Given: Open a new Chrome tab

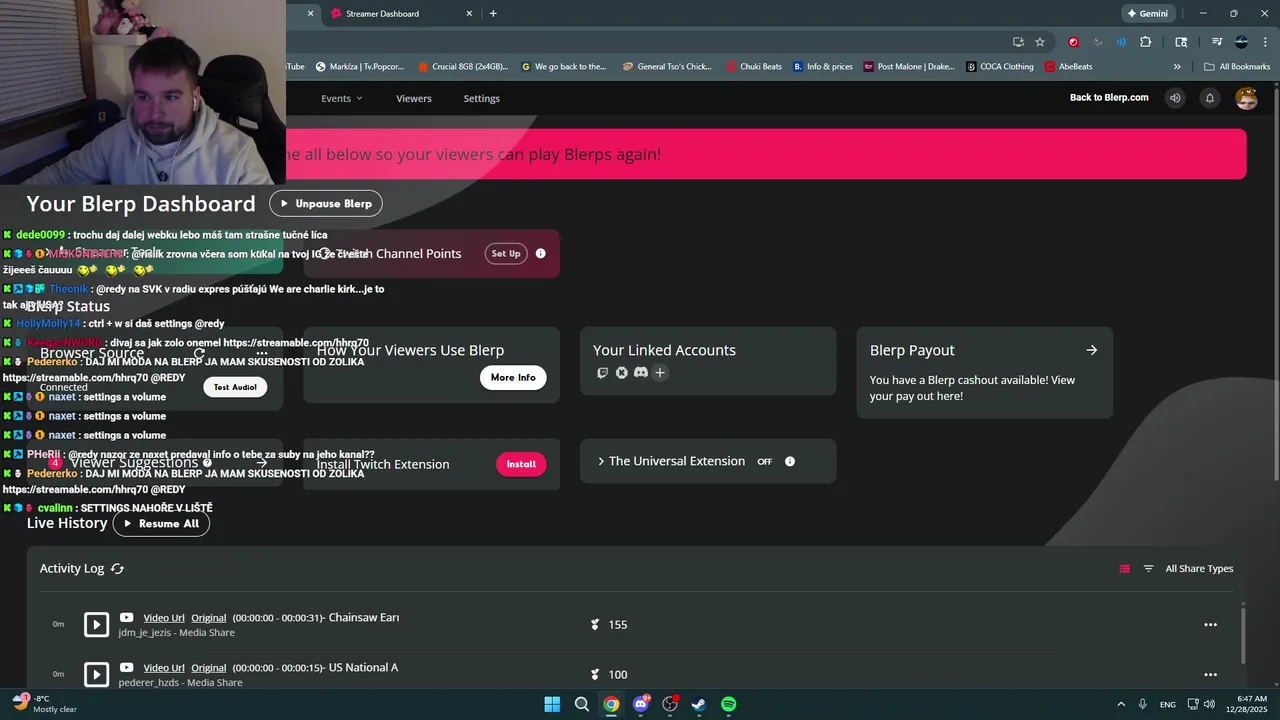Looking at the screenshot, I should pyautogui.click(x=493, y=14).
